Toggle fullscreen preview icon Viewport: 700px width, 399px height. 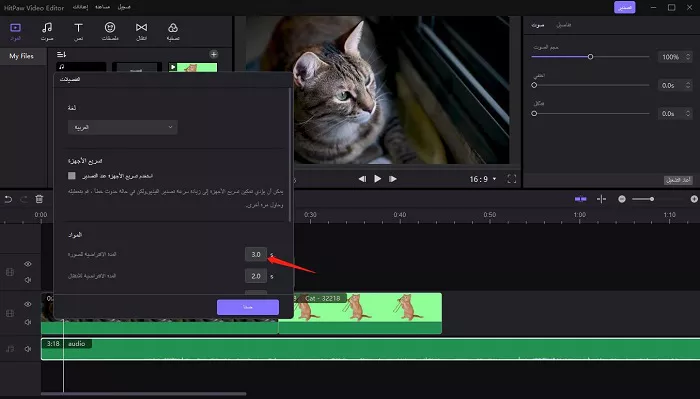(512, 179)
